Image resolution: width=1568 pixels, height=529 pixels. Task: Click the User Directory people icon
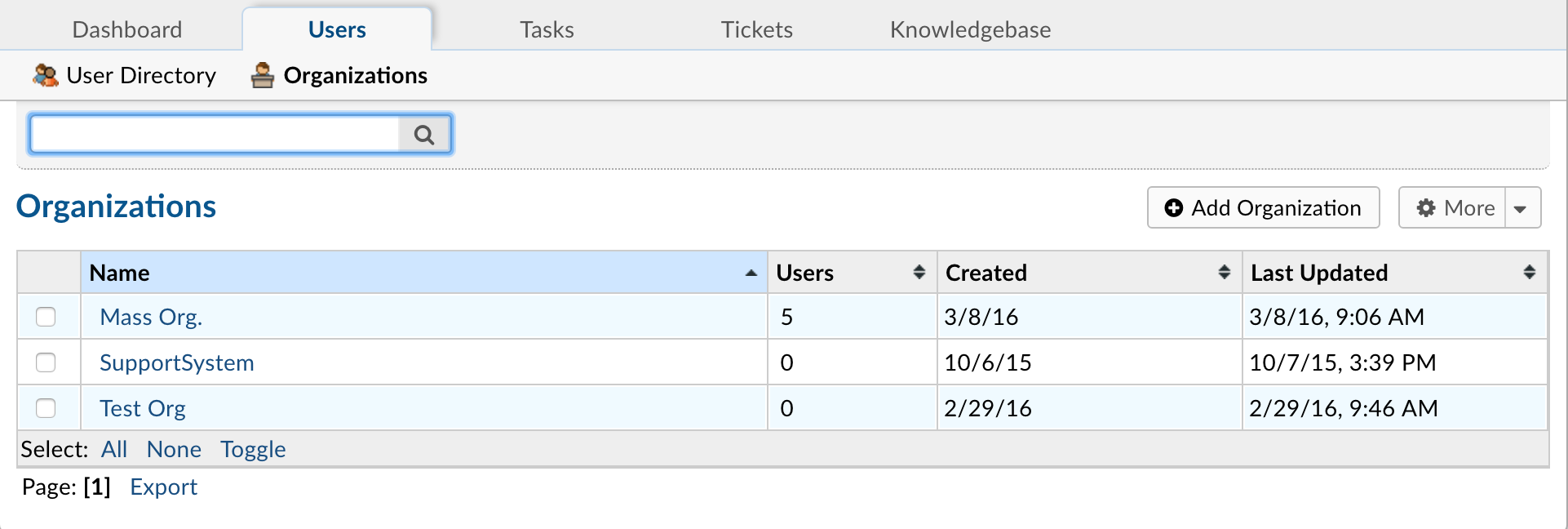tap(46, 75)
